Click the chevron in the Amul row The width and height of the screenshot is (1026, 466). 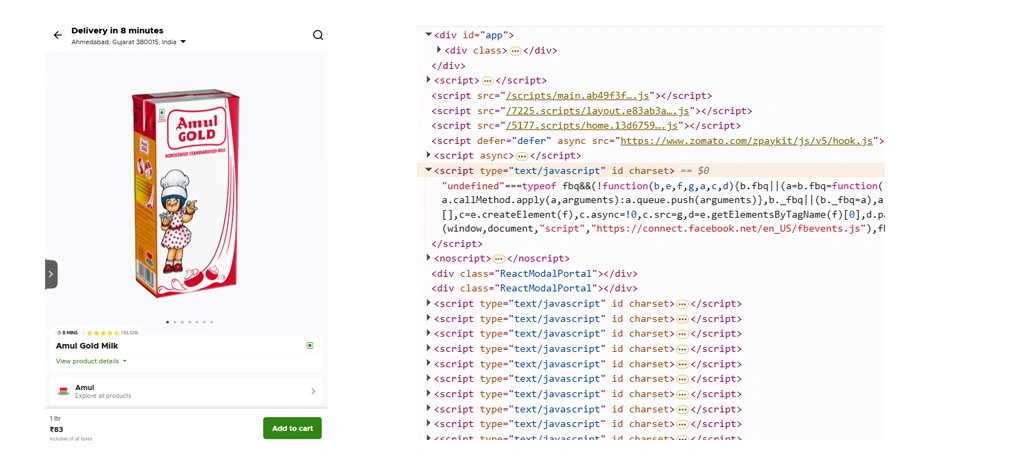tap(313, 391)
